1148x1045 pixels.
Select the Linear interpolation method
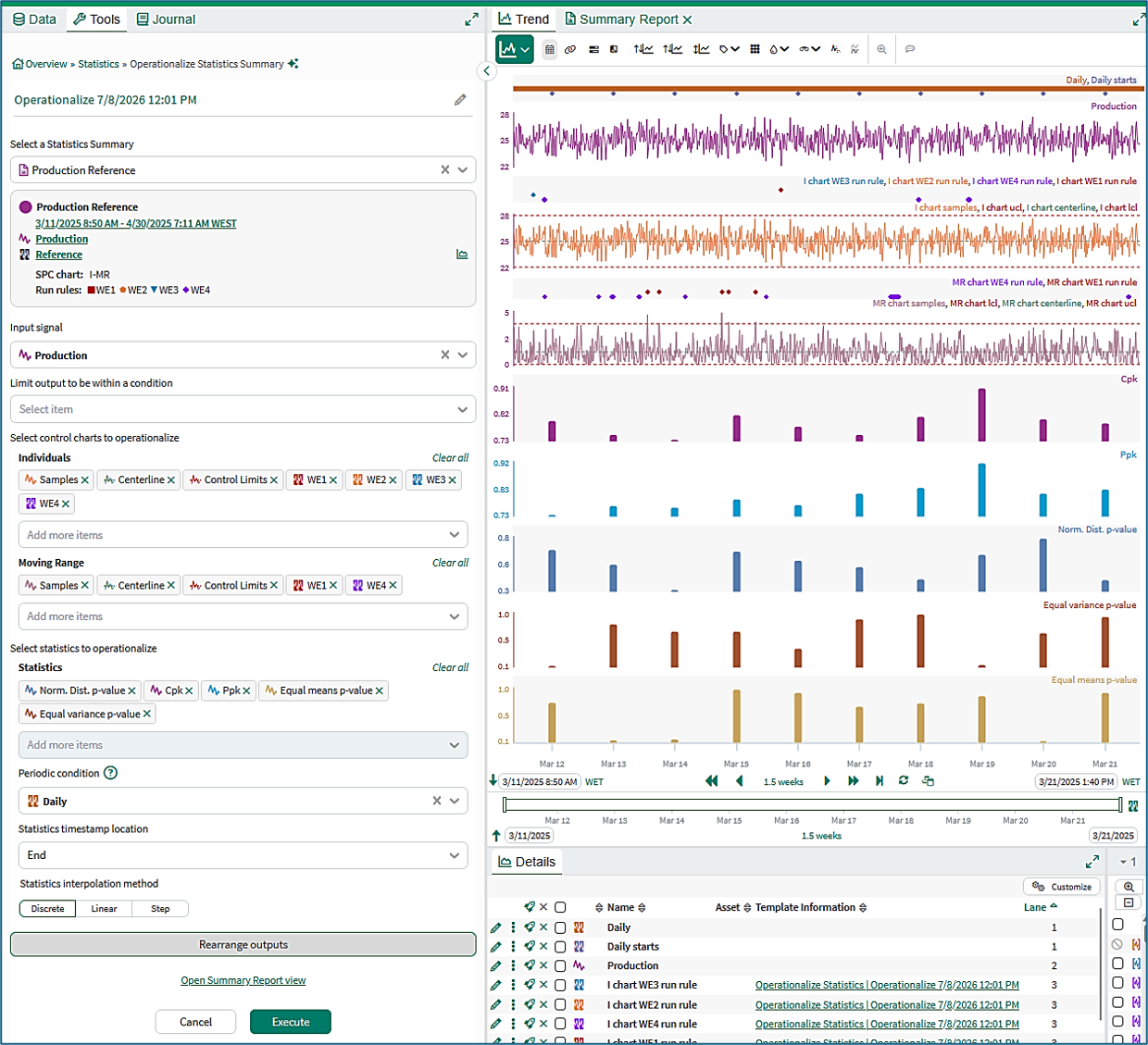click(x=104, y=909)
